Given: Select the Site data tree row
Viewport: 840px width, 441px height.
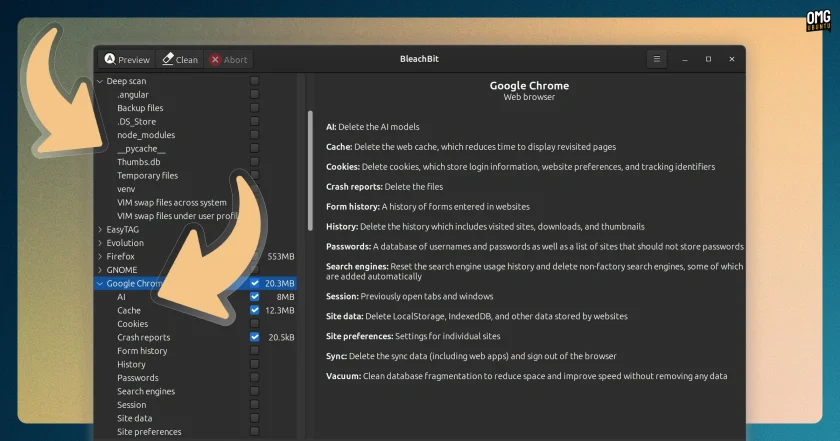Looking at the screenshot, I should pos(196,418).
